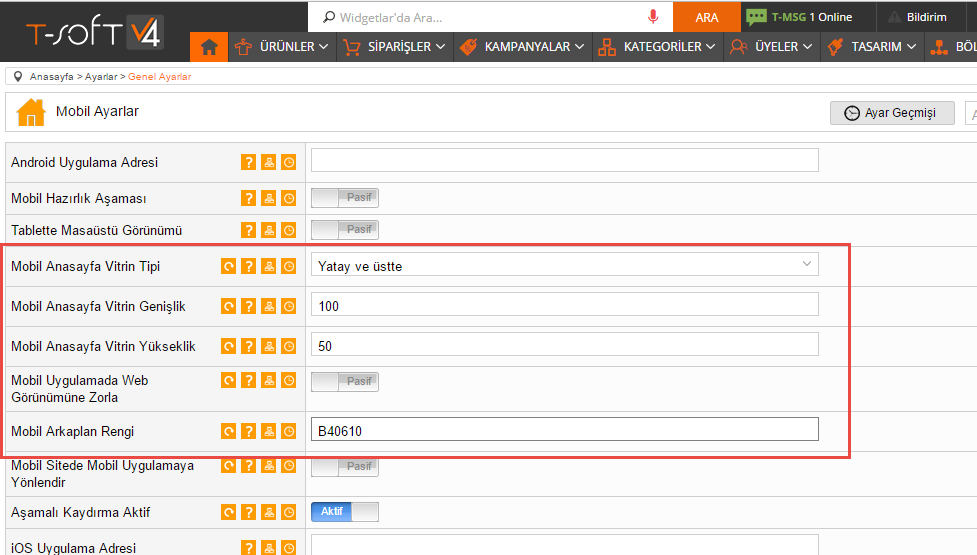
Task: Open Ayar Geçmişi settings history
Action: (892, 113)
